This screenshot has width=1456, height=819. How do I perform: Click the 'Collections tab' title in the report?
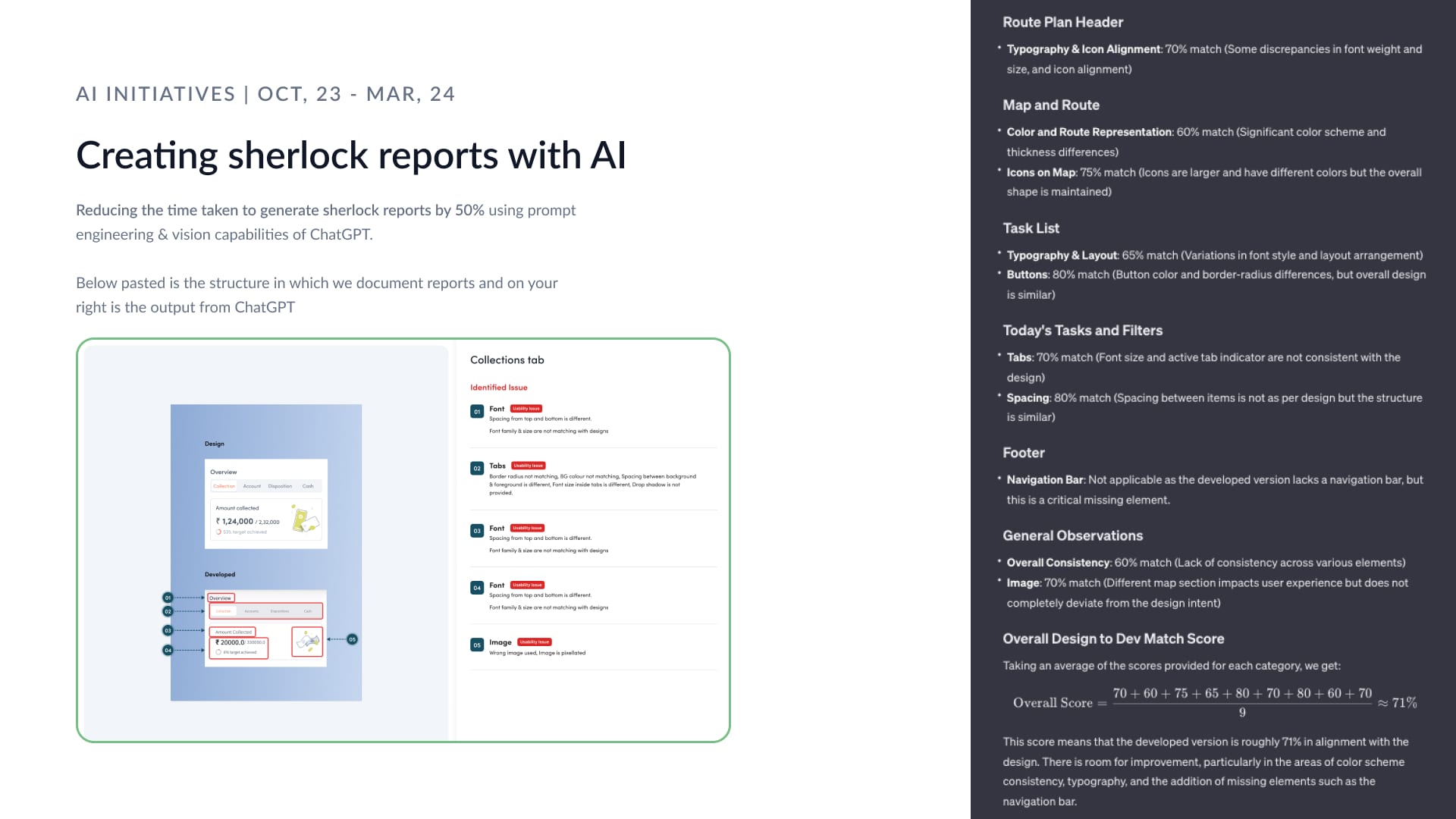click(x=507, y=360)
